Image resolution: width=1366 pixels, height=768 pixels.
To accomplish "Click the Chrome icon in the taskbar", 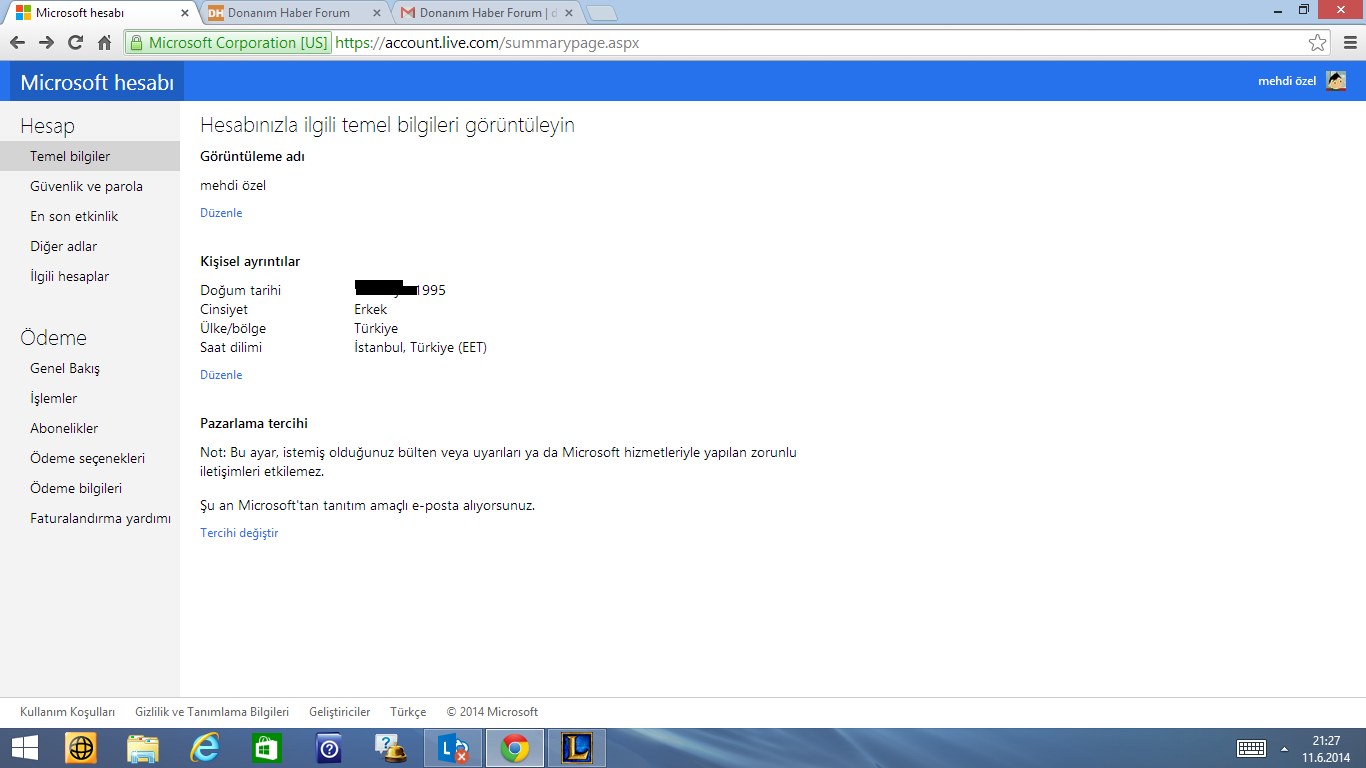I will tap(516, 748).
